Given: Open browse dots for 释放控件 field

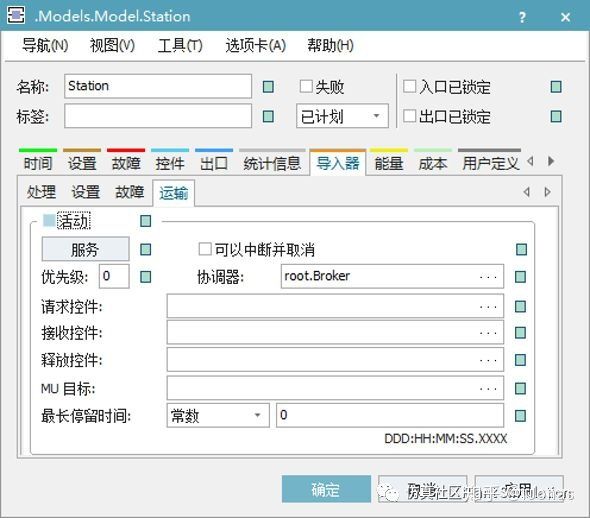Looking at the screenshot, I should click(x=488, y=361).
